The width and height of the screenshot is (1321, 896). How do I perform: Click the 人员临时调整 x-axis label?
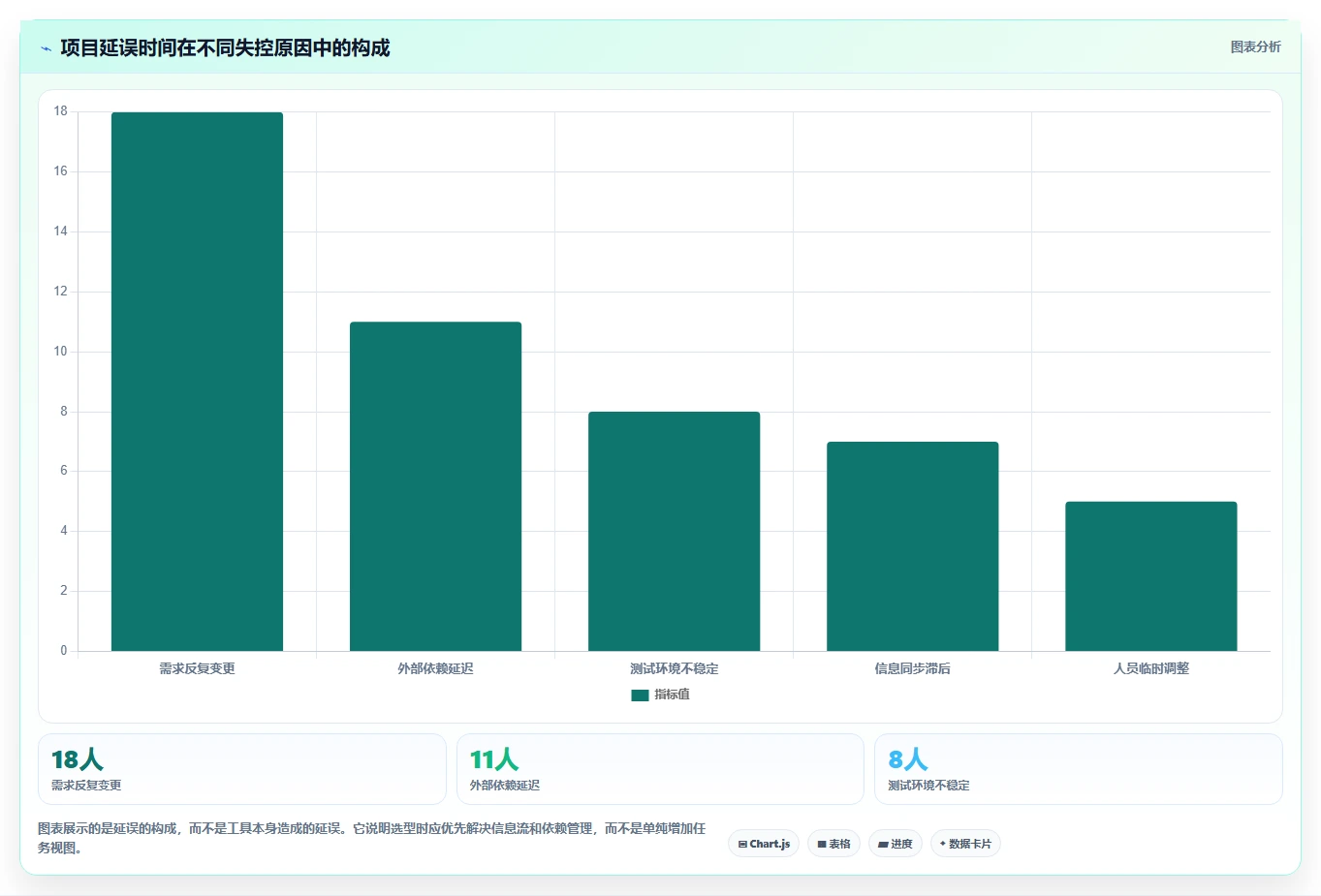click(x=1151, y=668)
